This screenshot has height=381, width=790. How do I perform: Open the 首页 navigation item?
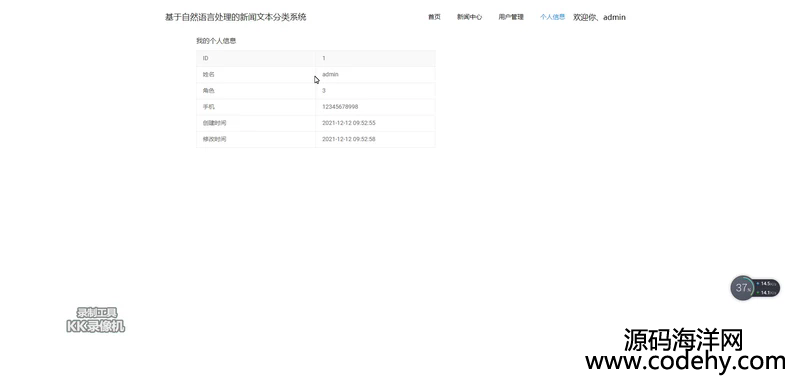click(434, 17)
